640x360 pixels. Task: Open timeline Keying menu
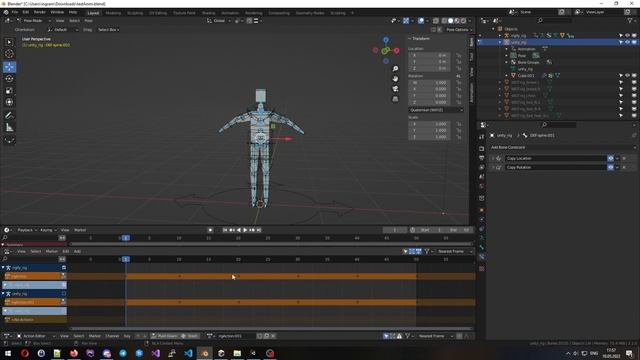coord(48,230)
